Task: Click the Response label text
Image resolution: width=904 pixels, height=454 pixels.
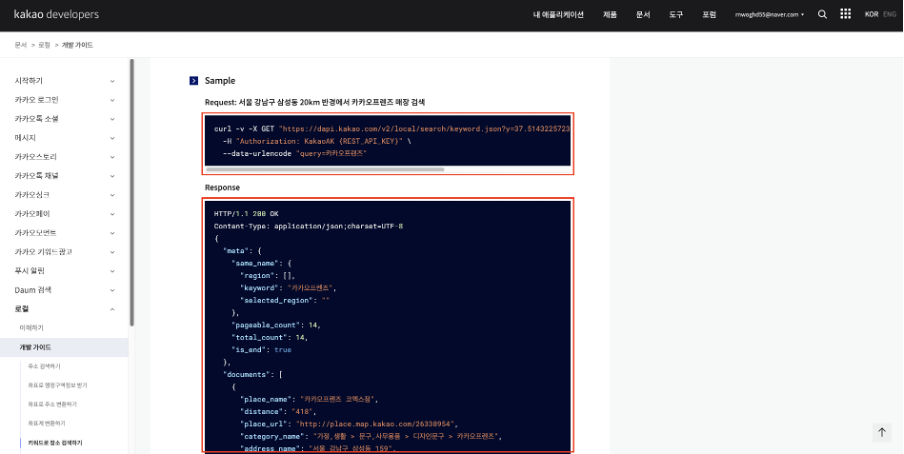Action: click(222, 187)
